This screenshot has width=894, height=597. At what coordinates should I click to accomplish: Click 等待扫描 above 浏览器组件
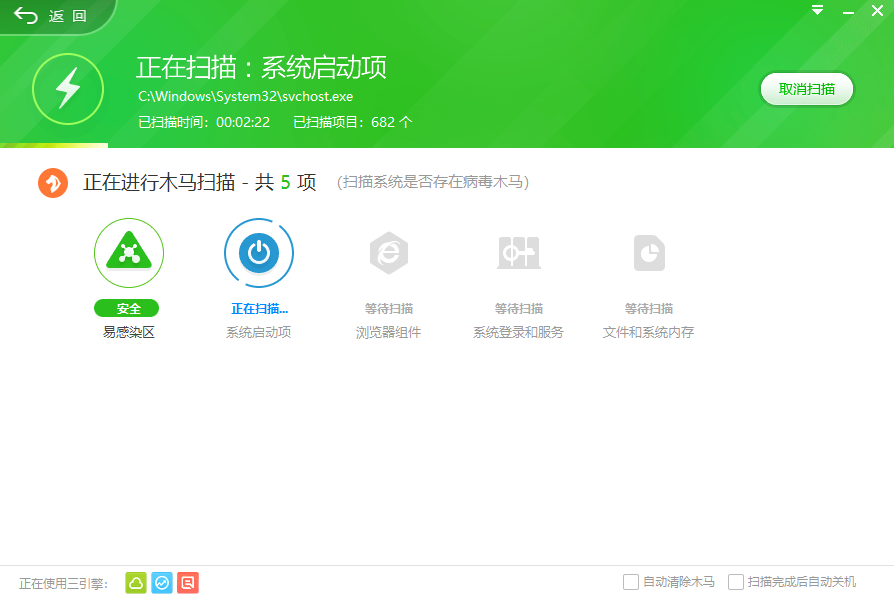(389, 309)
